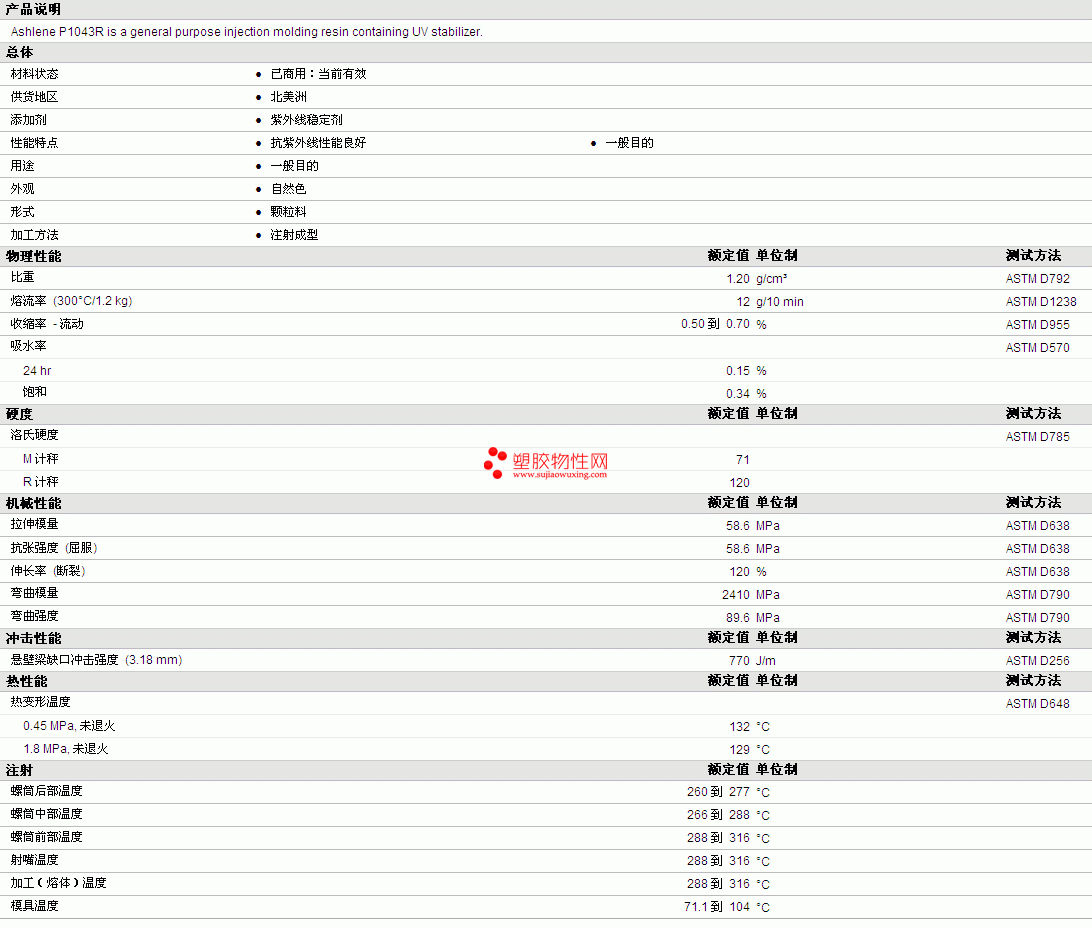1092x928 pixels.
Task: Select the value '北美洲'
Action: (x=288, y=97)
